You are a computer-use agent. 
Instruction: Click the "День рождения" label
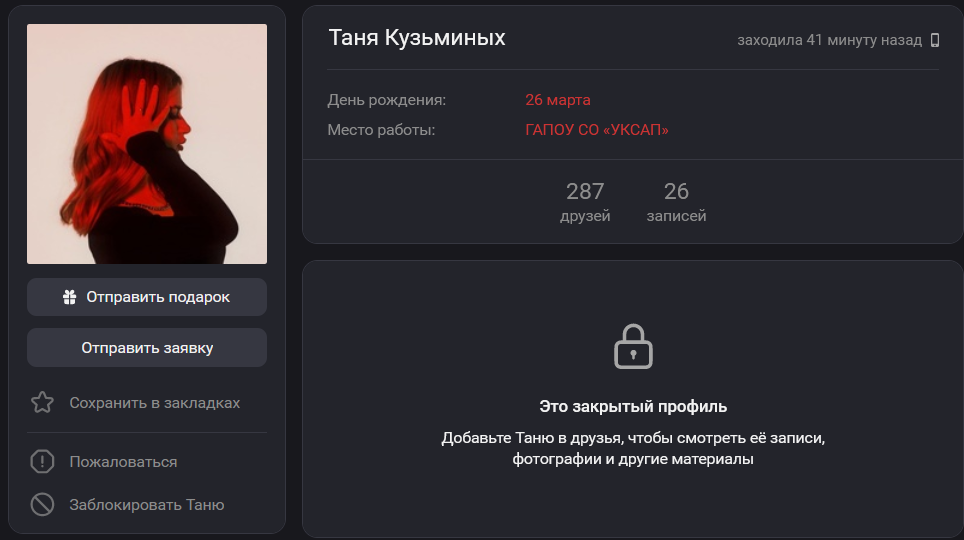387,100
